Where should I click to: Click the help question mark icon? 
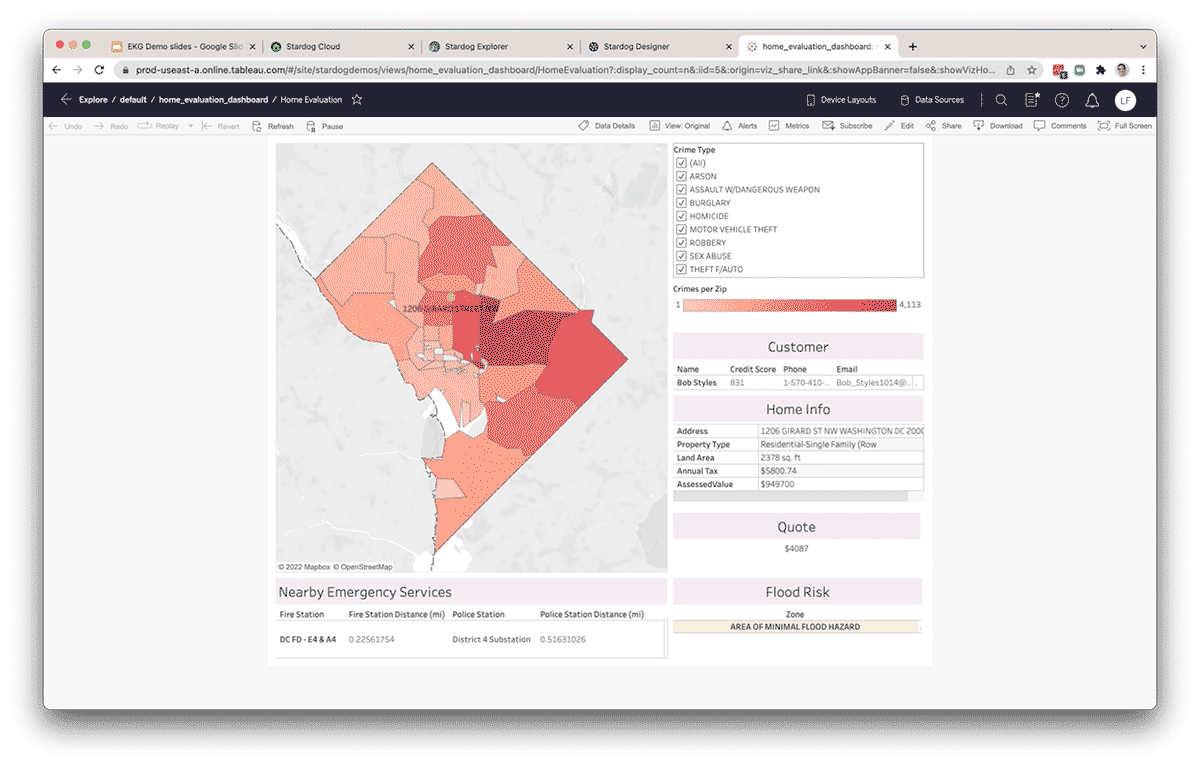coord(1062,100)
